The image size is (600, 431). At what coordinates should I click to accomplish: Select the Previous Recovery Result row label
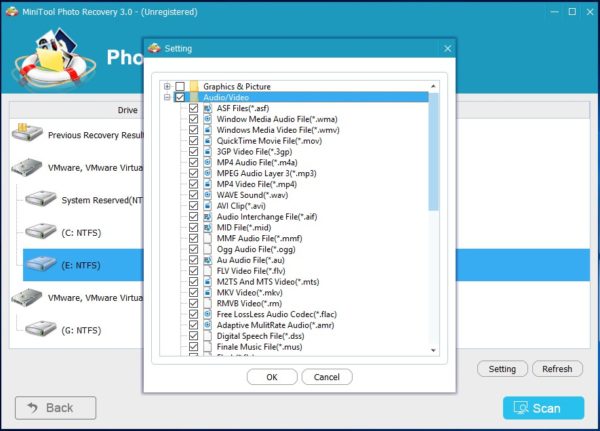coord(95,135)
